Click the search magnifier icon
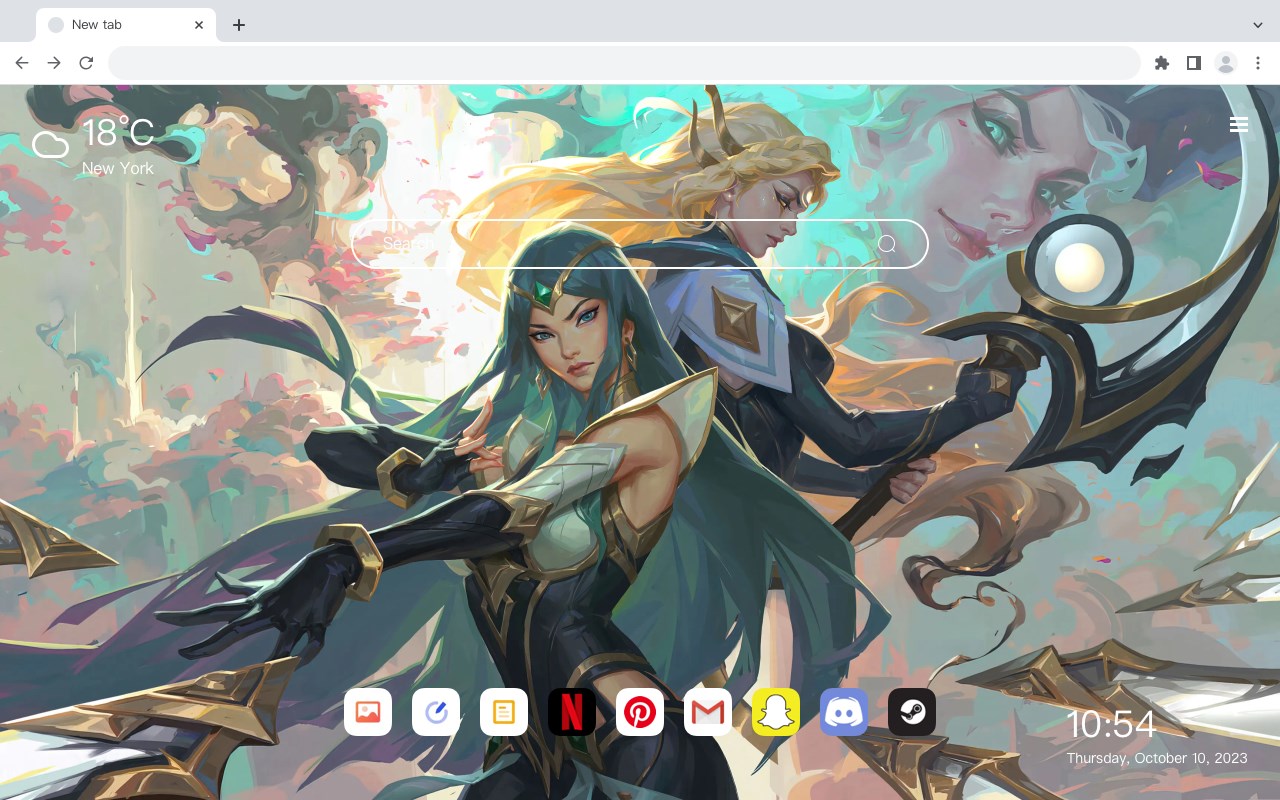1280x800 pixels. [x=887, y=244]
